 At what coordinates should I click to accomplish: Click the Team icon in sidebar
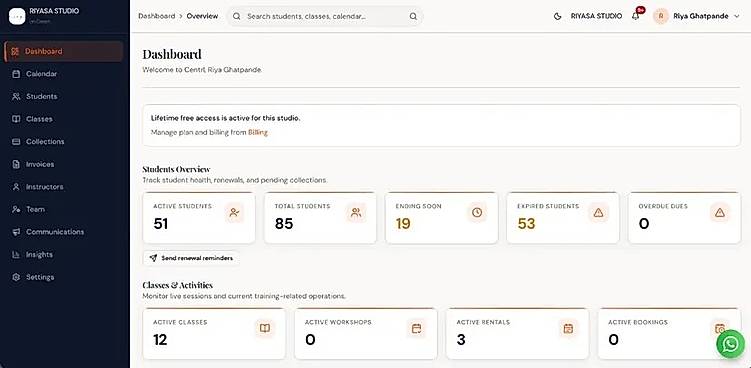(x=16, y=209)
